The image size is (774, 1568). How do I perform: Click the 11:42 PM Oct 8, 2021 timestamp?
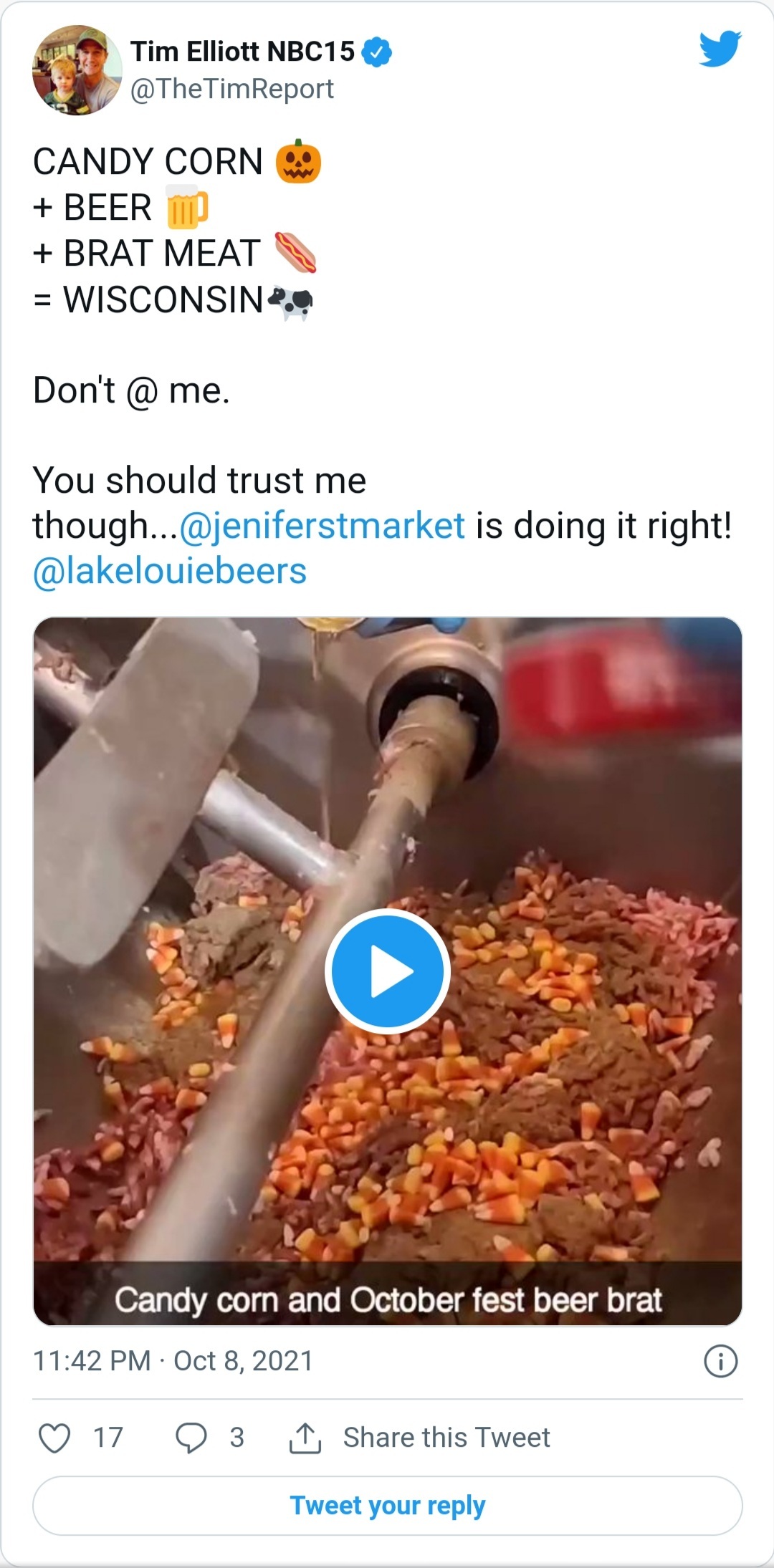(x=173, y=1361)
